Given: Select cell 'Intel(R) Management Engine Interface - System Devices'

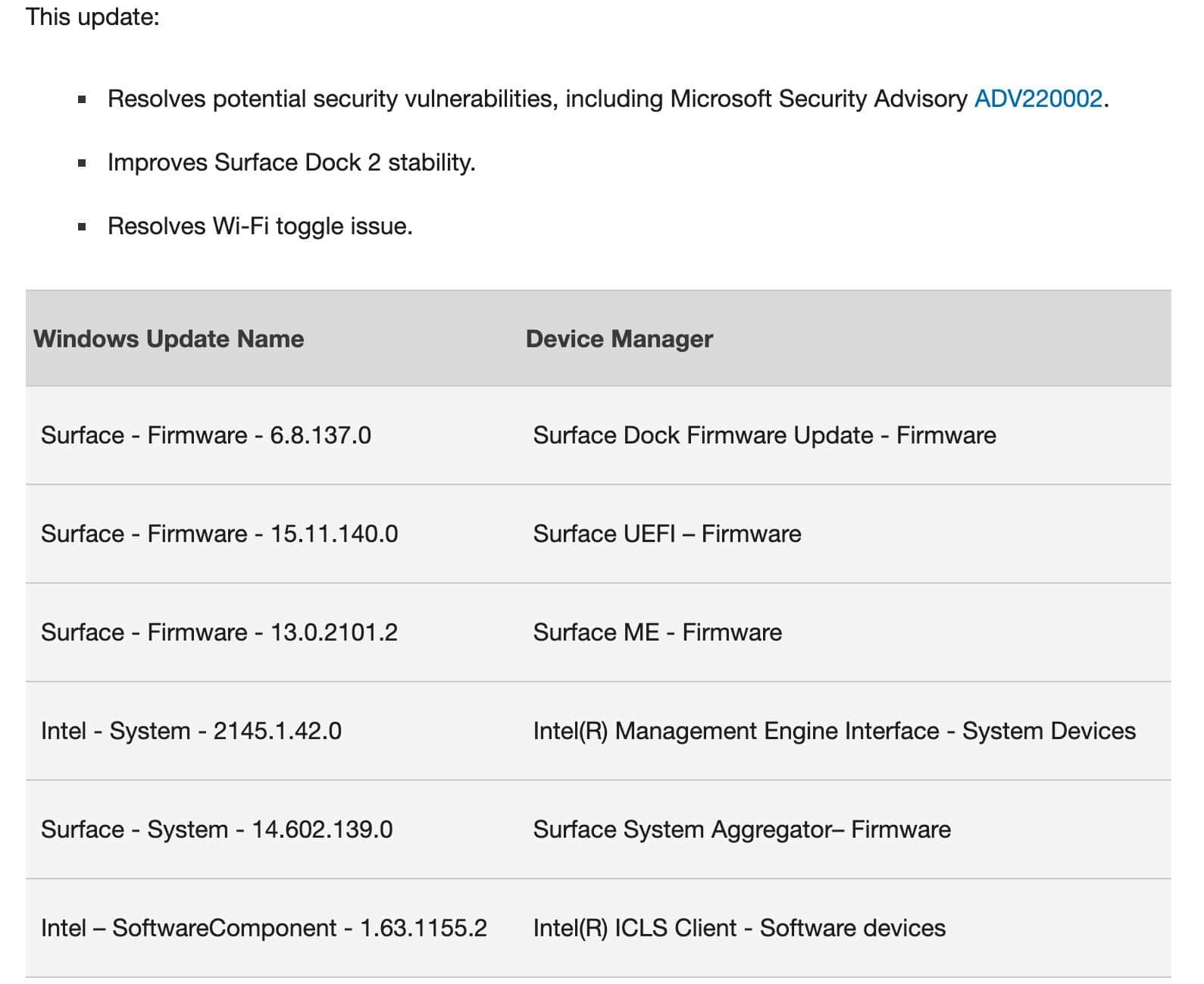Looking at the screenshot, I should 834,731.
